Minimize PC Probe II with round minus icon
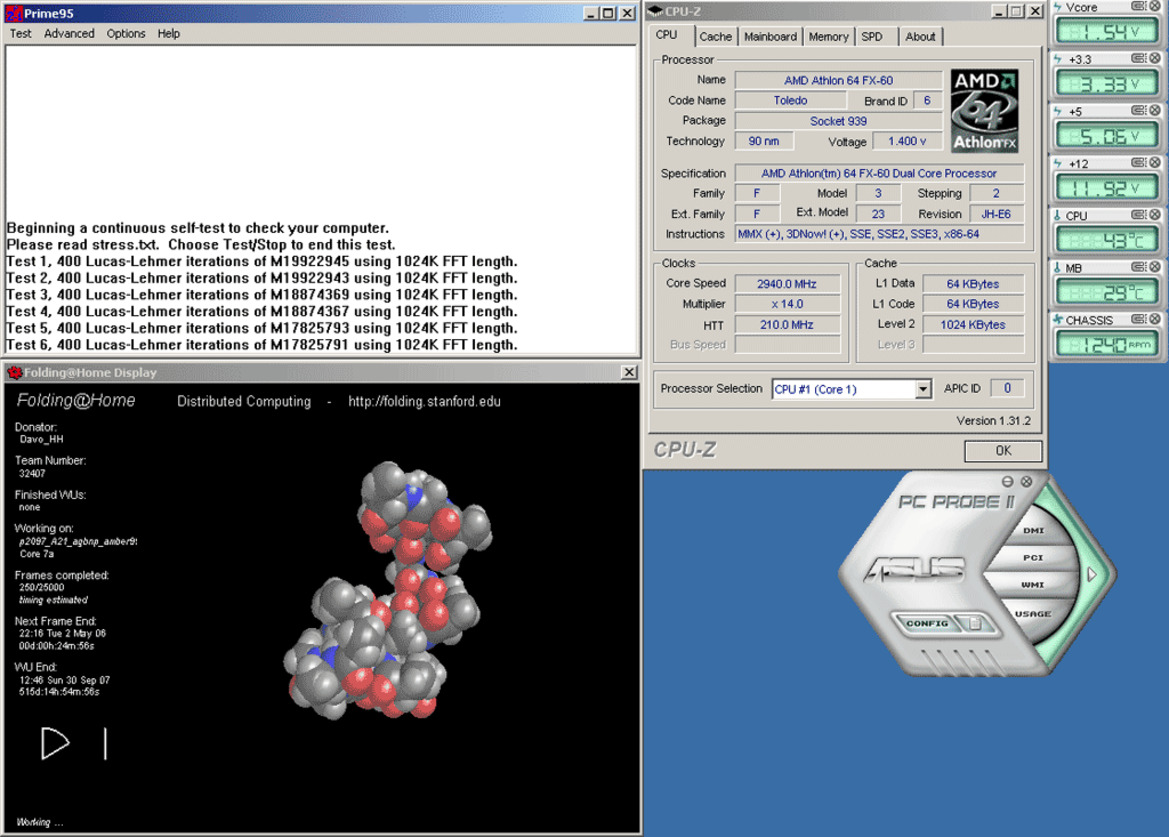Image resolution: width=1169 pixels, height=837 pixels. pos(1007,481)
